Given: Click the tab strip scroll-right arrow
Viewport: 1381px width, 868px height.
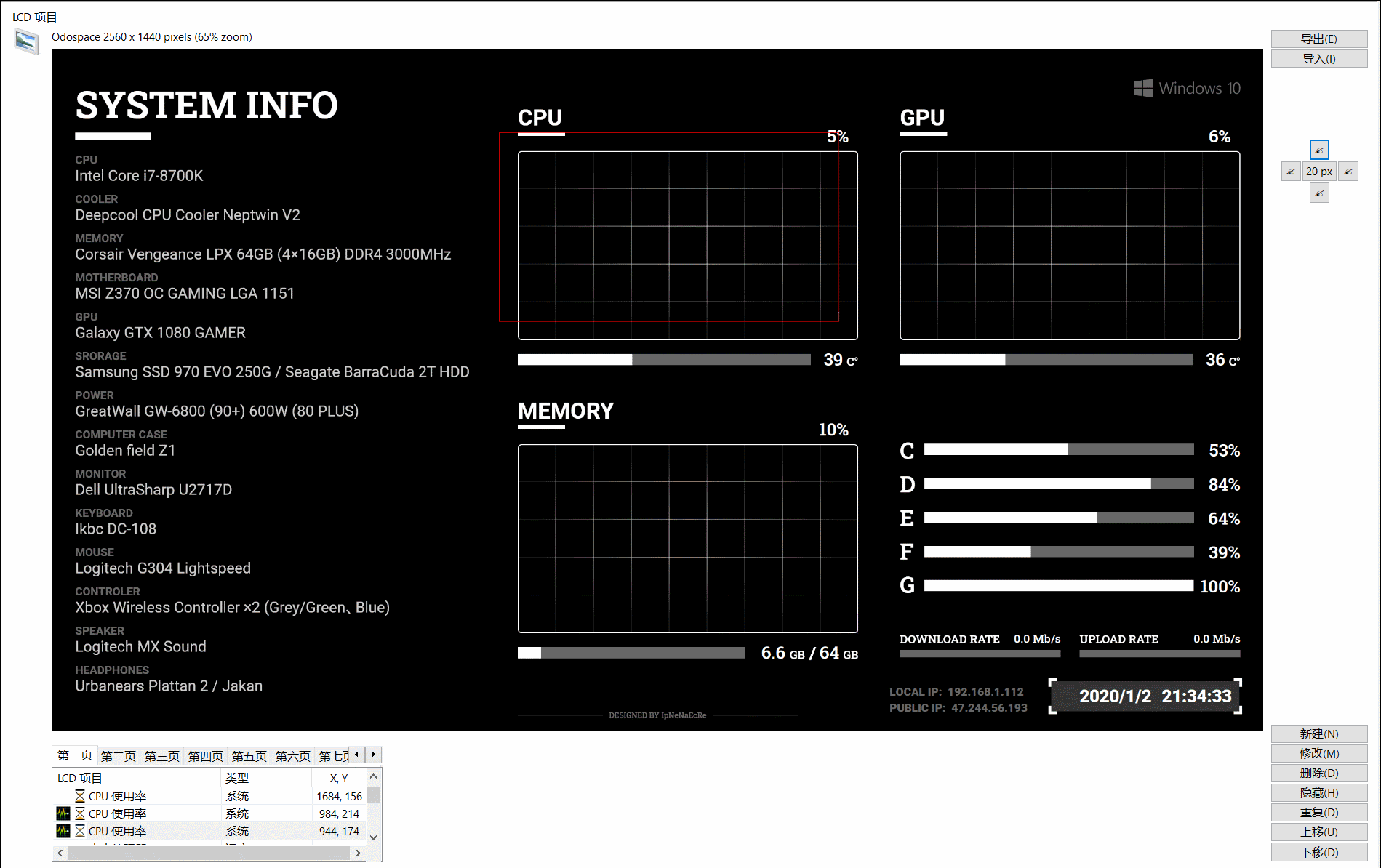Looking at the screenshot, I should [374, 755].
